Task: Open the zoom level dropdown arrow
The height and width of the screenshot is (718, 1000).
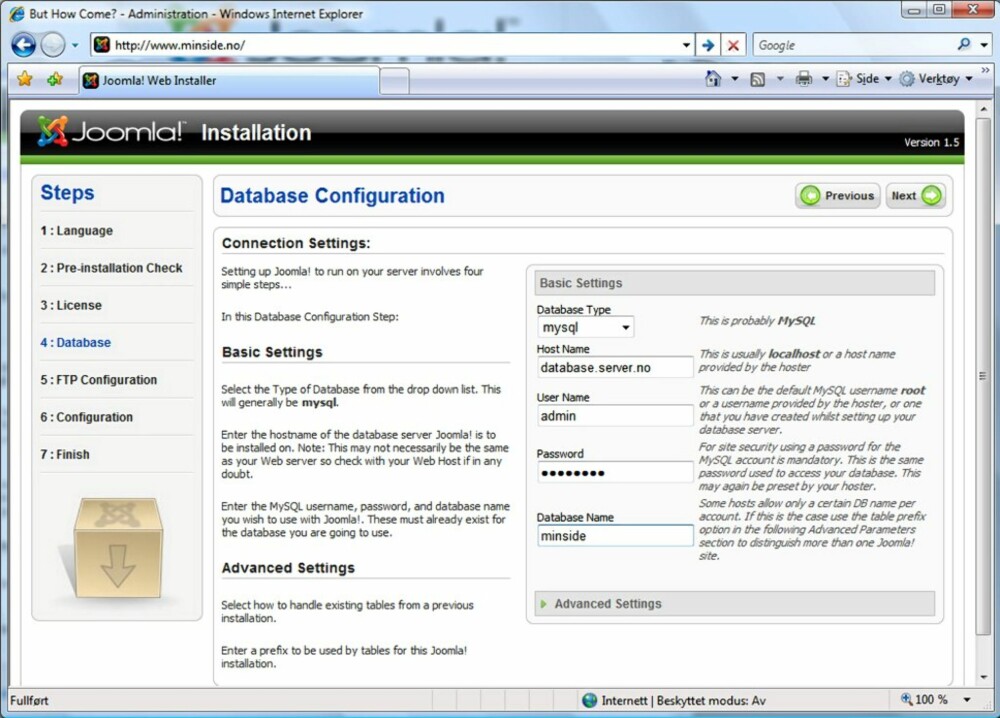Action: [x=967, y=700]
